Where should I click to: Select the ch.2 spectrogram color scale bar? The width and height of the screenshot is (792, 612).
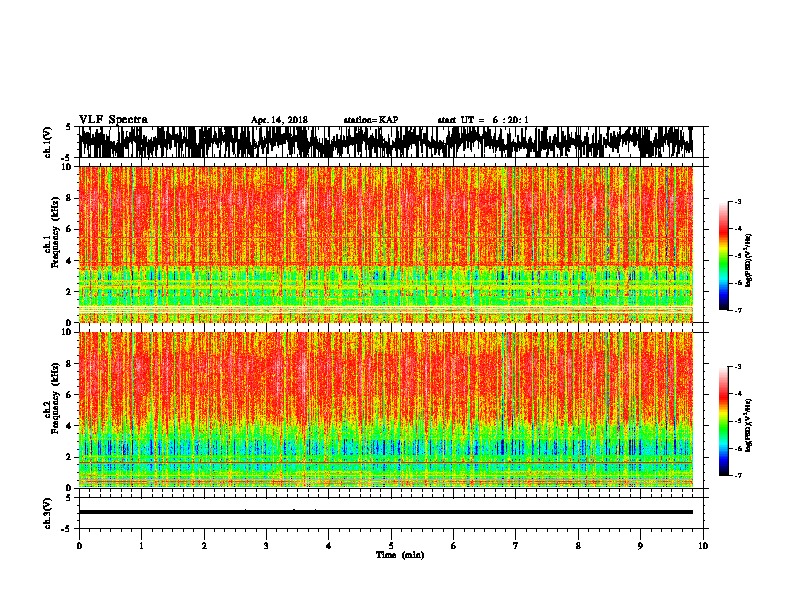coord(723,421)
